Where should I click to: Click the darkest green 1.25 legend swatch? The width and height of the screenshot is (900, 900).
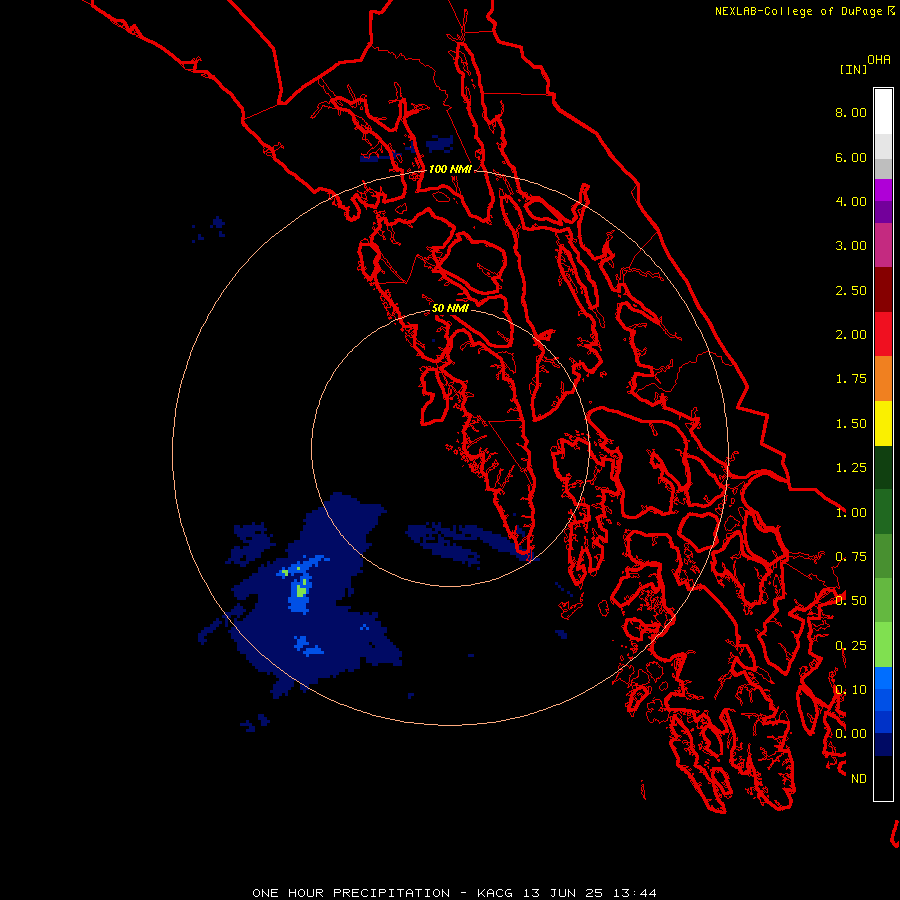pos(883,468)
